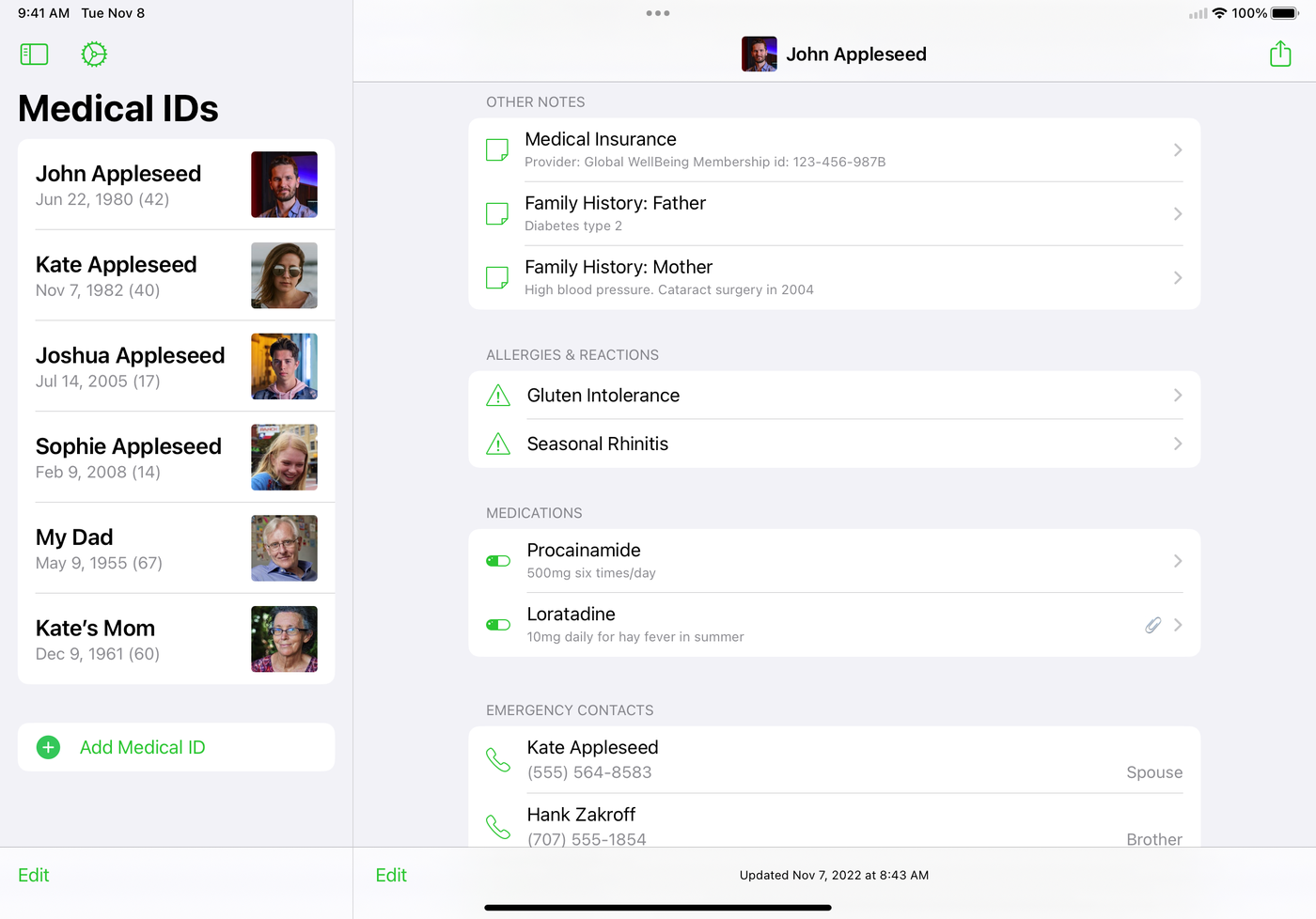Tap the share icon for John Appleseed

(1279, 55)
